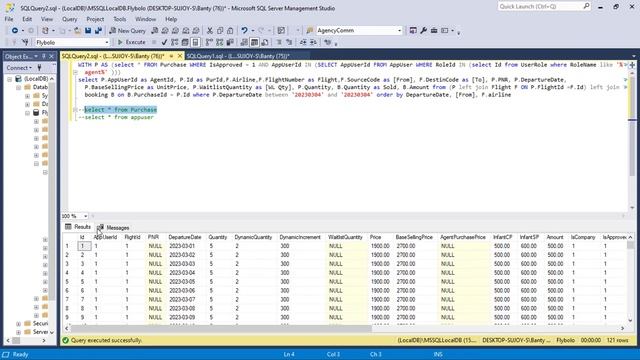Toggle Object Explorer auto-hide pin
The width and height of the screenshot is (640, 360).
pos(44,56)
